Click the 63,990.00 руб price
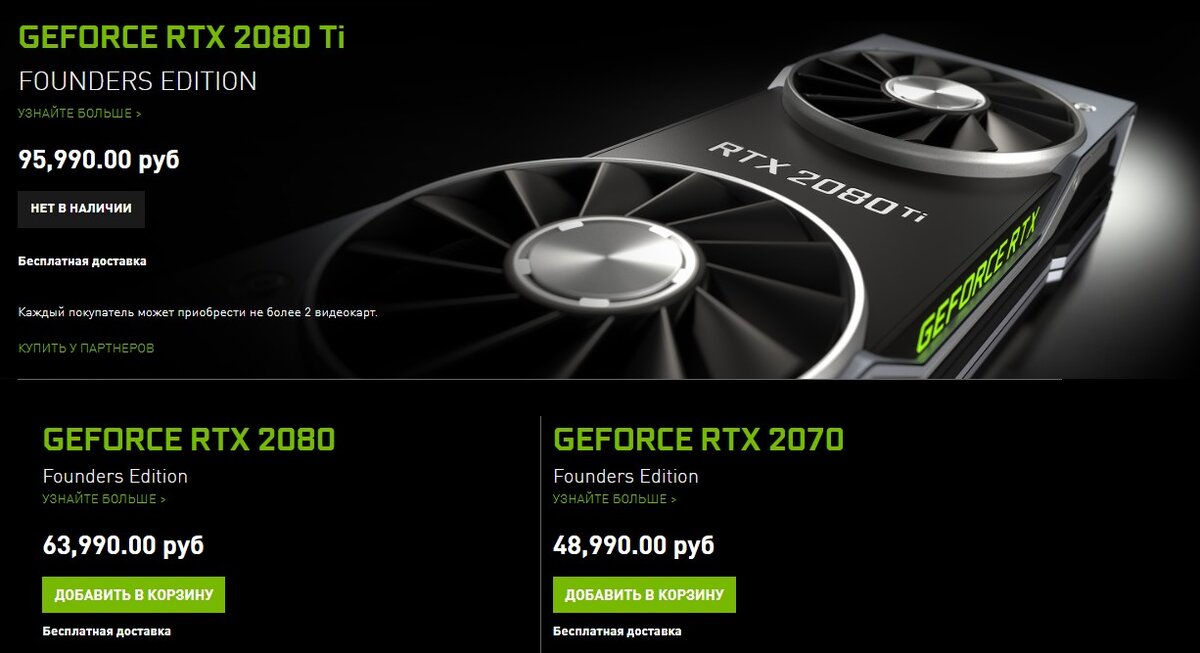The height and width of the screenshot is (653, 1200). pyautogui.click(x=123, y=545)
